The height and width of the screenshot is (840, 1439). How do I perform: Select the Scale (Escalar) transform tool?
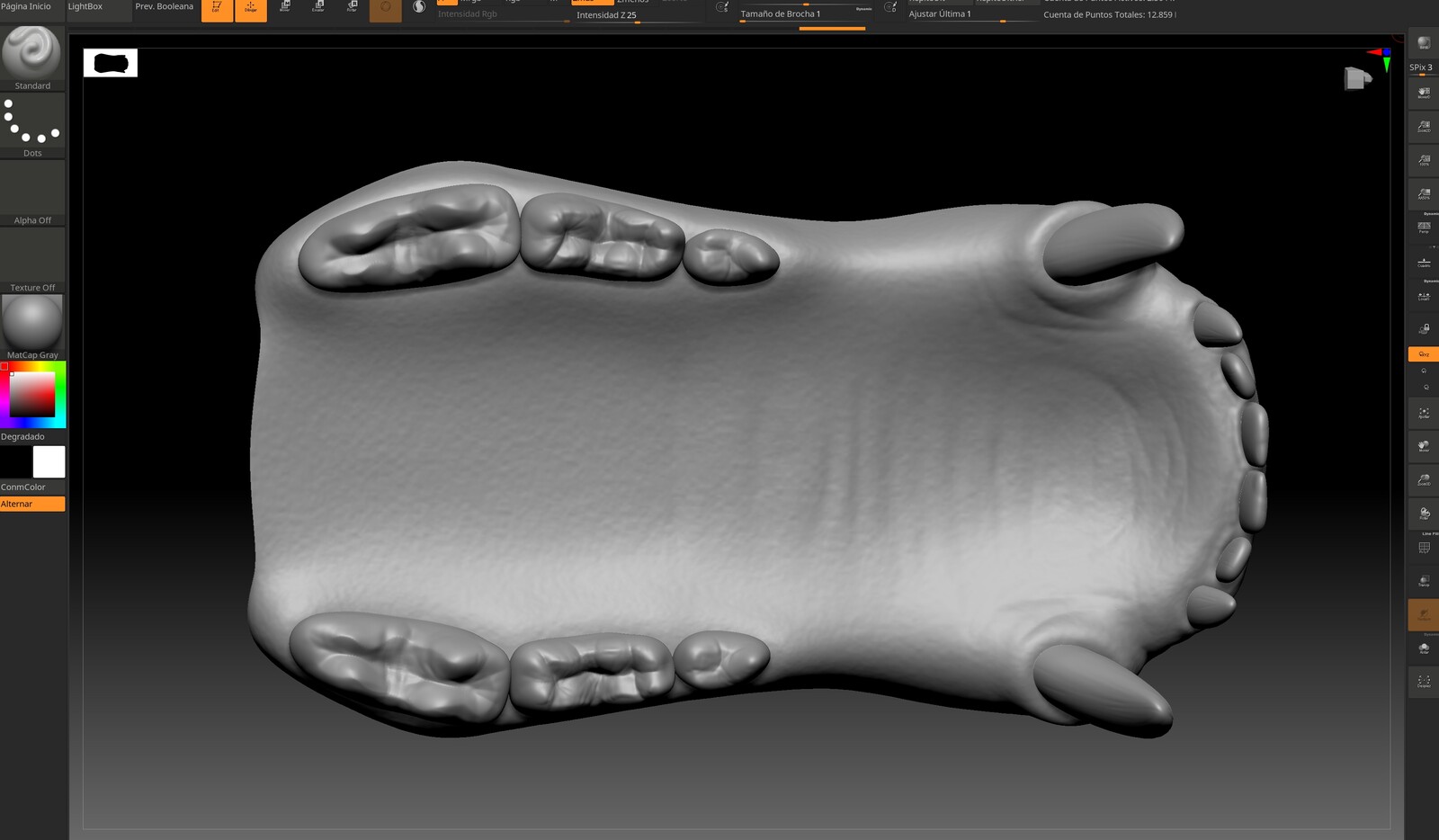tap(318, 9)
